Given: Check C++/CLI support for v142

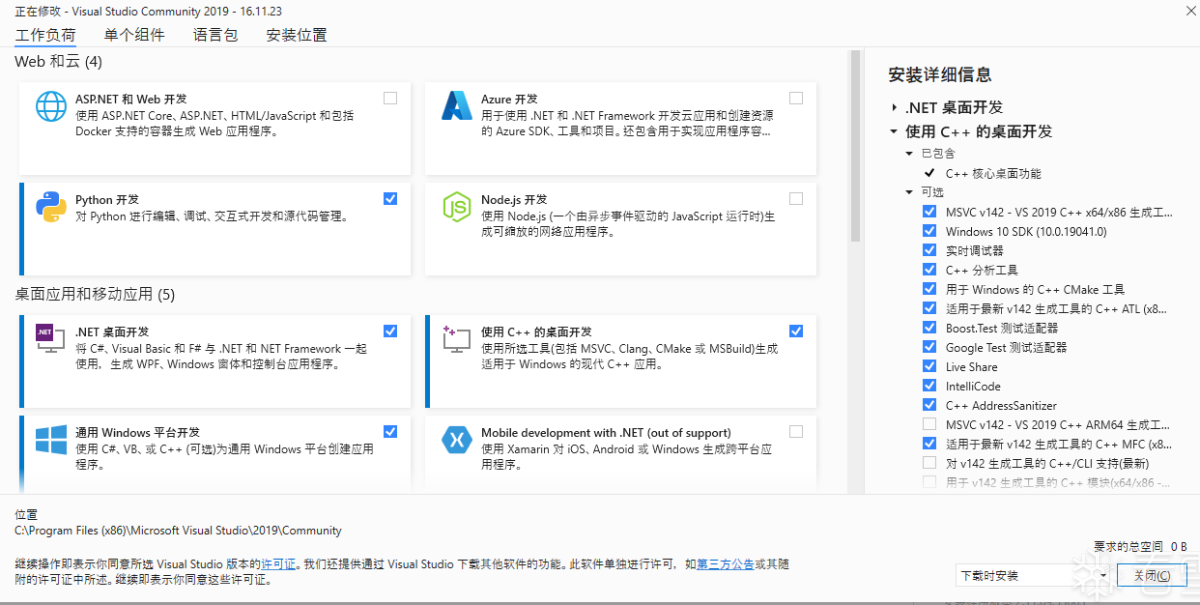Looking at the screenshot, I should click(x=930, y=463).
